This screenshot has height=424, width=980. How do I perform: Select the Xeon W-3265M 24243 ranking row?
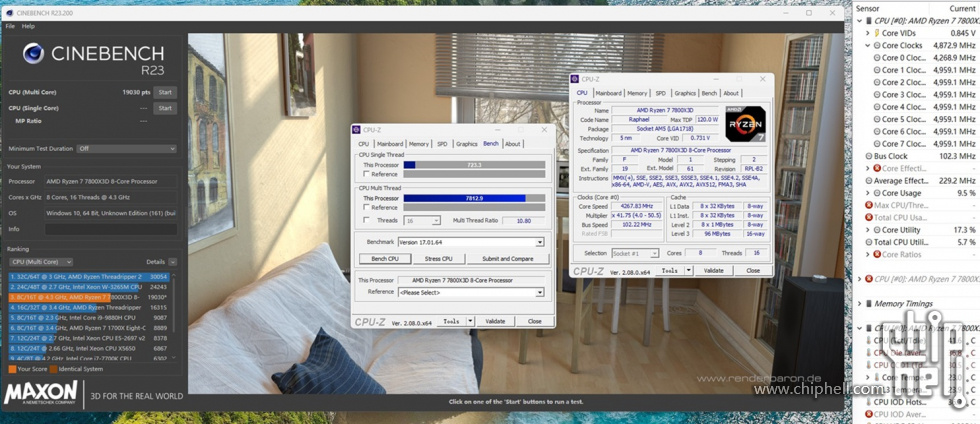tap(89, 287)
